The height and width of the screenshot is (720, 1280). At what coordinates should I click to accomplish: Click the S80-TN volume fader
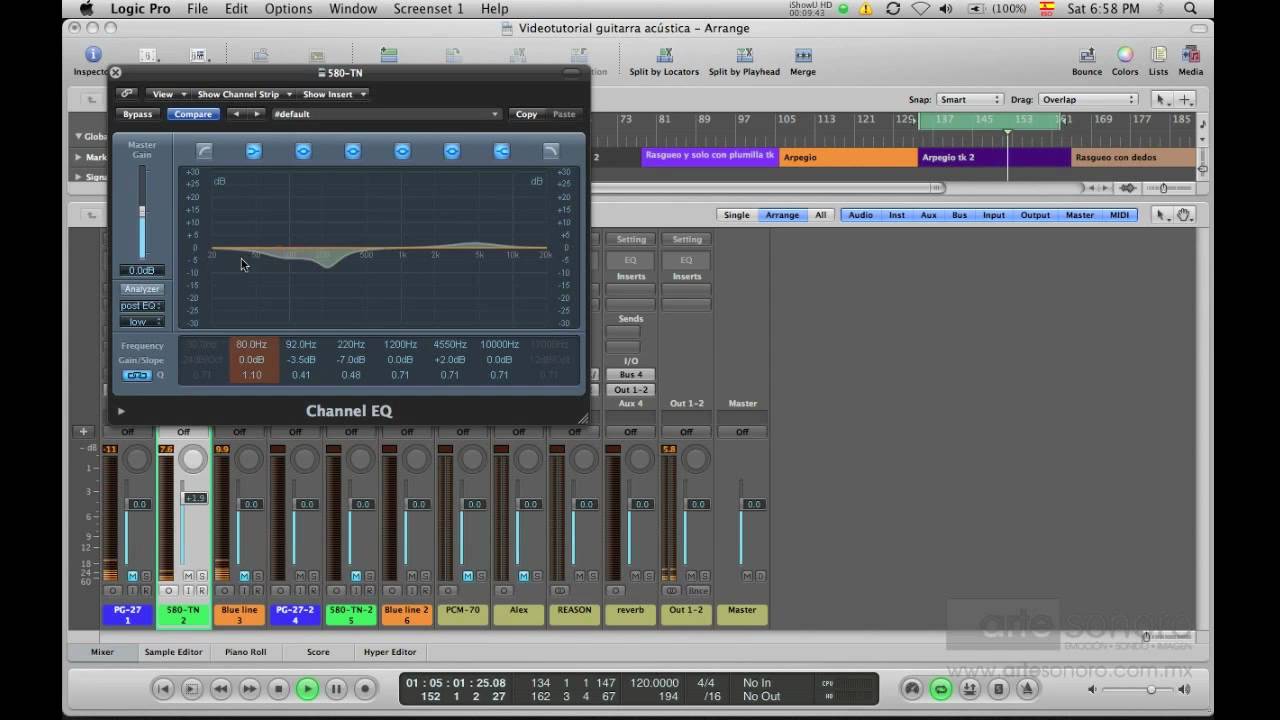(x=194, y=498)
